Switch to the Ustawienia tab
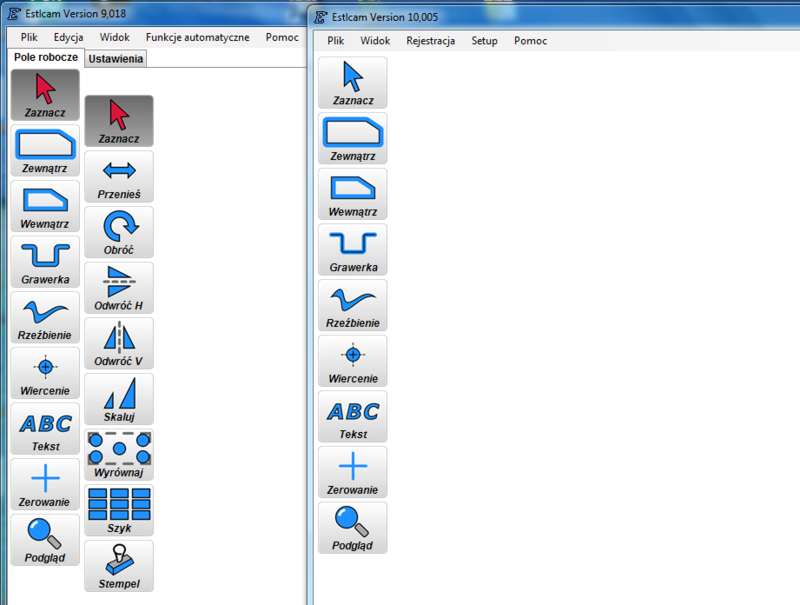Viewport: 800px width, 605px height. (116, 59)
